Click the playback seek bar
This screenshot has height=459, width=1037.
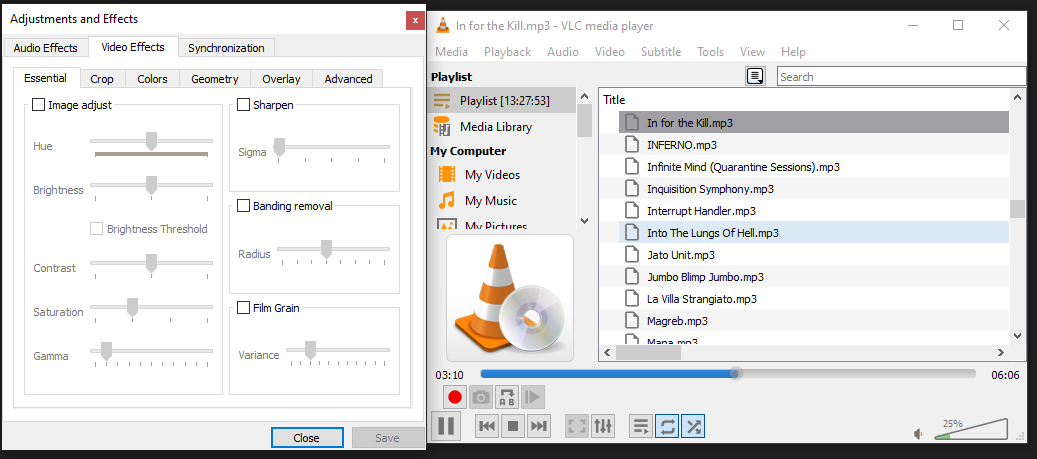[x=727, y=374]
